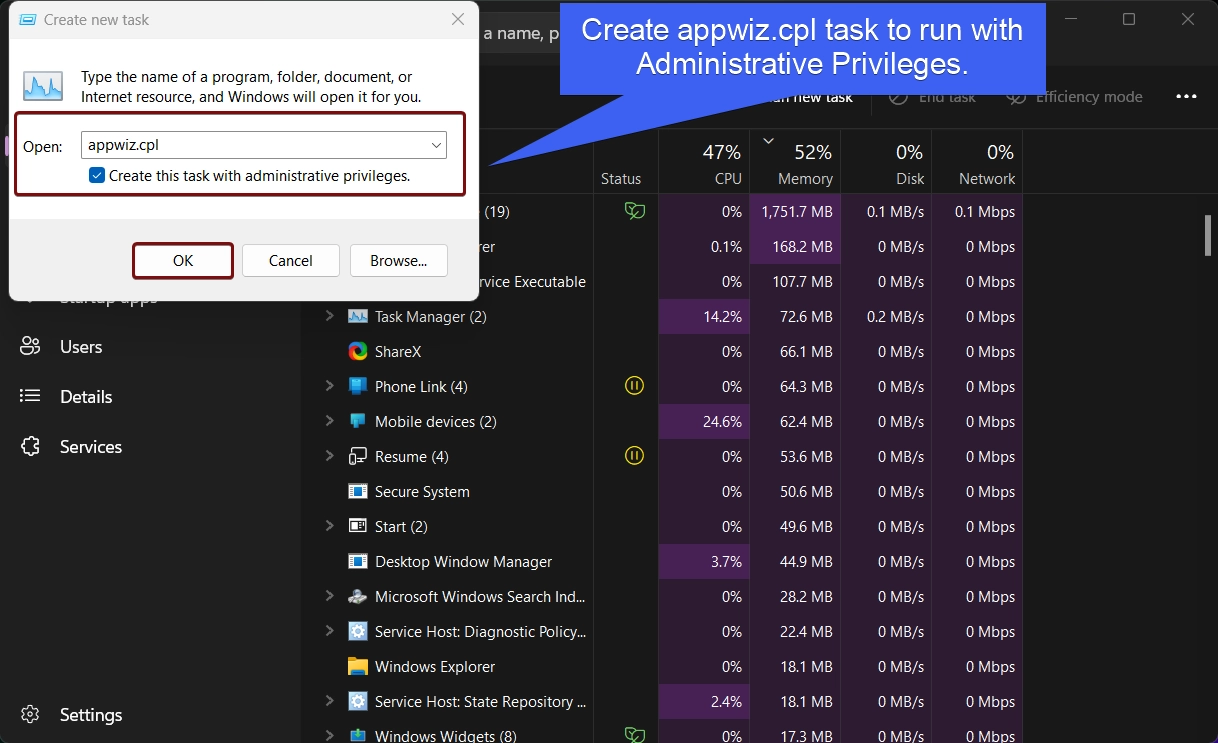Expand Service Host: State Repository row
Image resolution: width=1218 pixels, height=743 pixels.
coord(329,701)
